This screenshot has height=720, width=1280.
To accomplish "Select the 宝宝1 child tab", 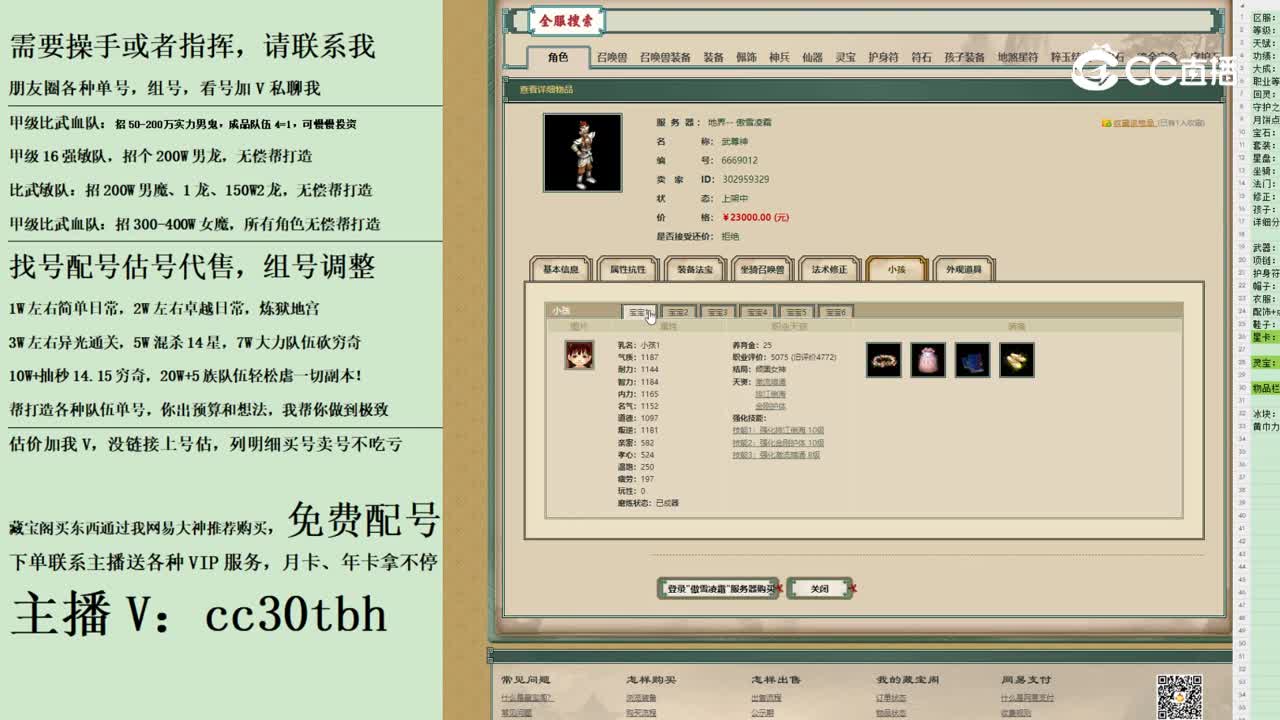I will coord(638,312).
